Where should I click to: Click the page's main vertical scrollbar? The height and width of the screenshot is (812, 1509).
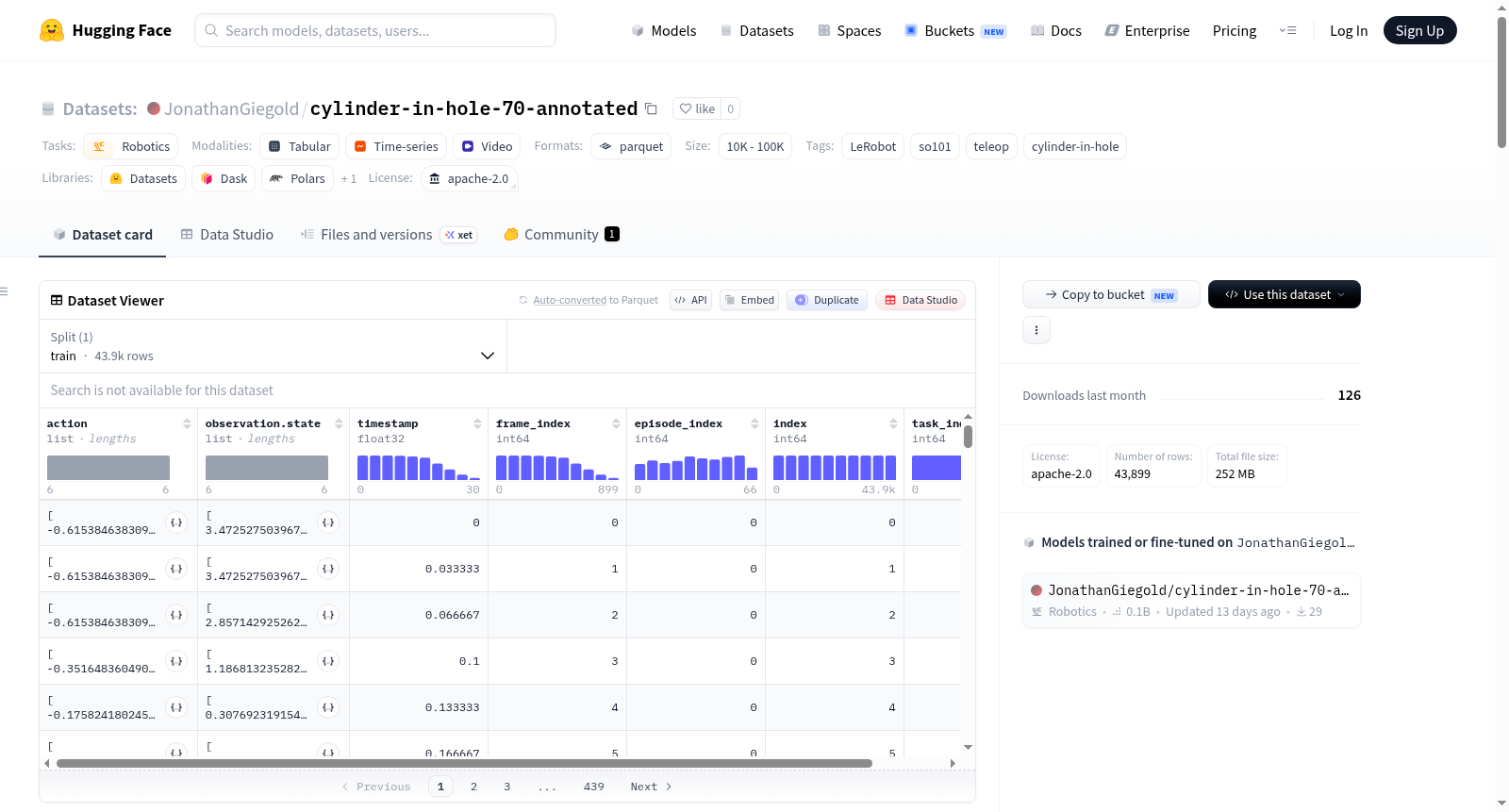click(x=1501, y=82)
